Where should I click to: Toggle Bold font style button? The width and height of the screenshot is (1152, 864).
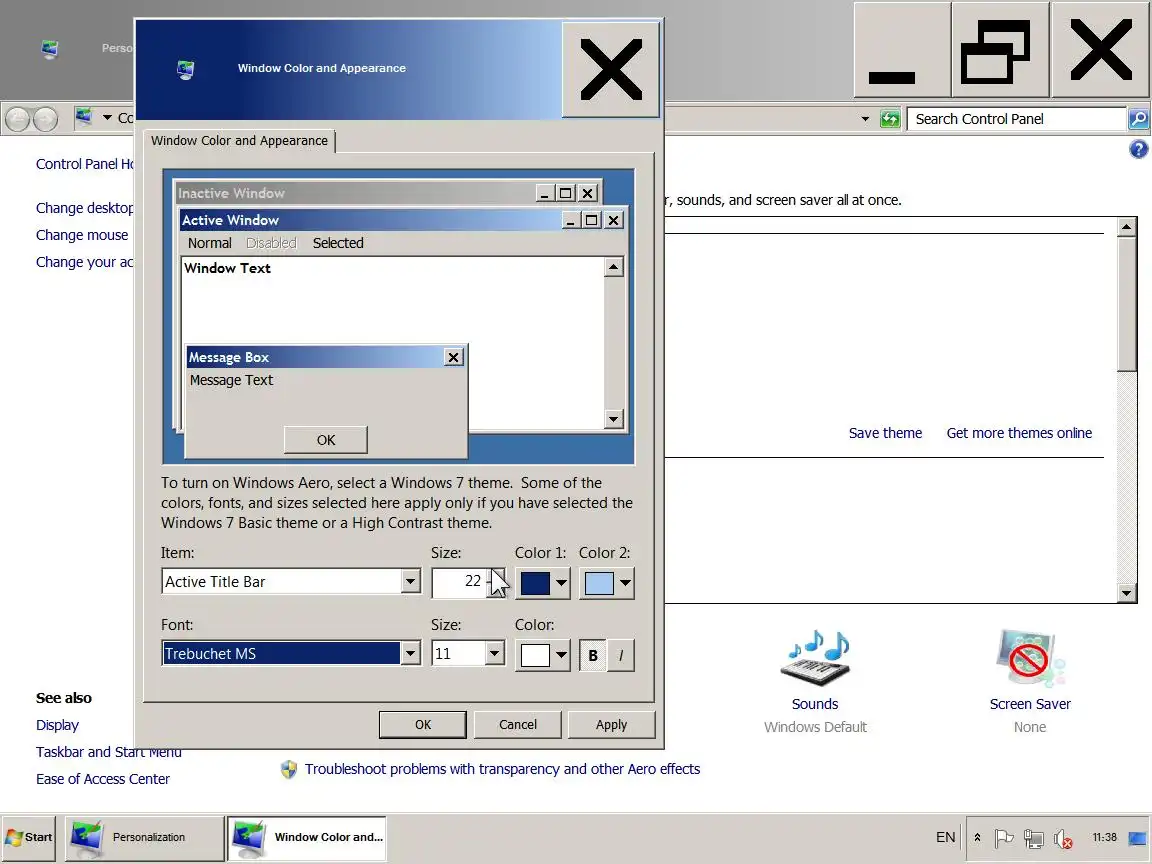coord(593,655)
